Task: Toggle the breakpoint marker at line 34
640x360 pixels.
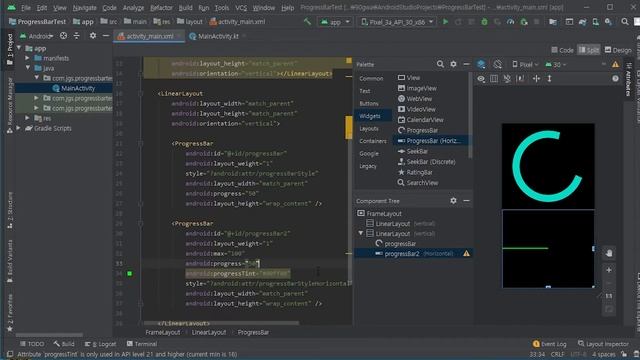Action: coord(129,273)
